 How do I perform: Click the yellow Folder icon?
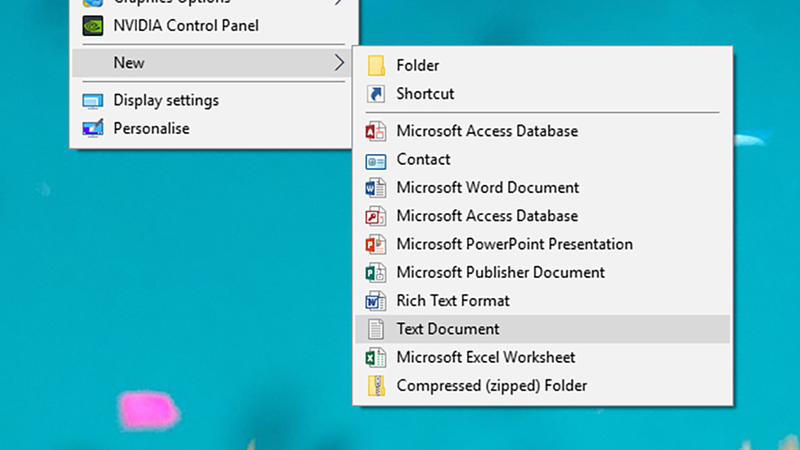376,66
